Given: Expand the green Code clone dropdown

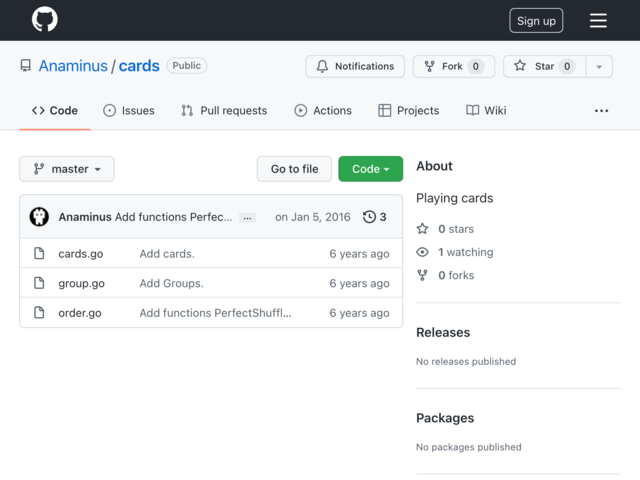Looking at the screenshot, I should tap(370, 169).
